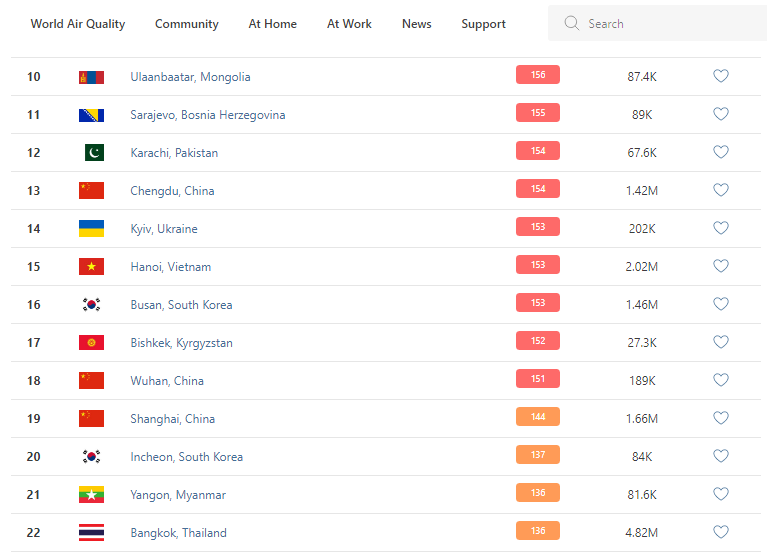
Task: Toggle favorite heart for Karachi, Pakistan
Action: point(720,152)
